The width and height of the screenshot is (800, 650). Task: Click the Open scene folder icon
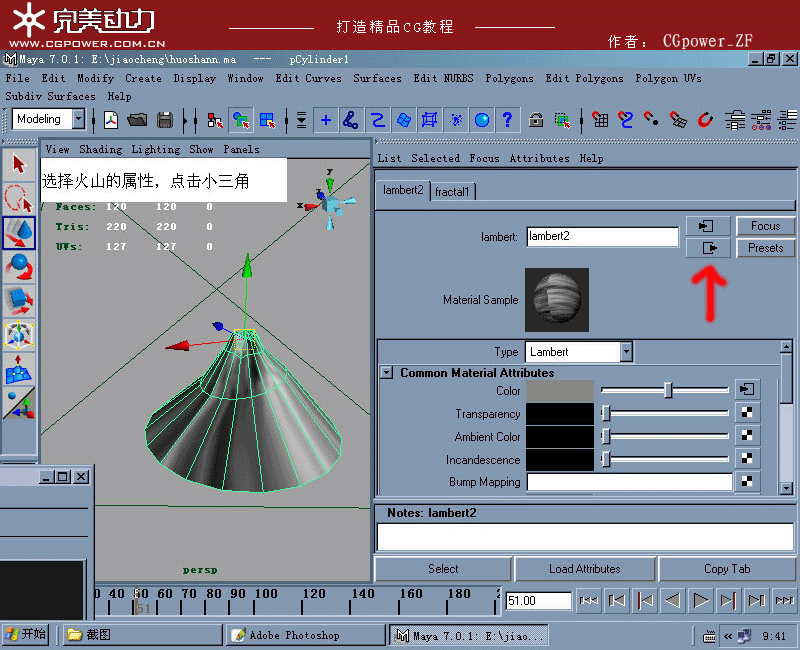[137, 120]
